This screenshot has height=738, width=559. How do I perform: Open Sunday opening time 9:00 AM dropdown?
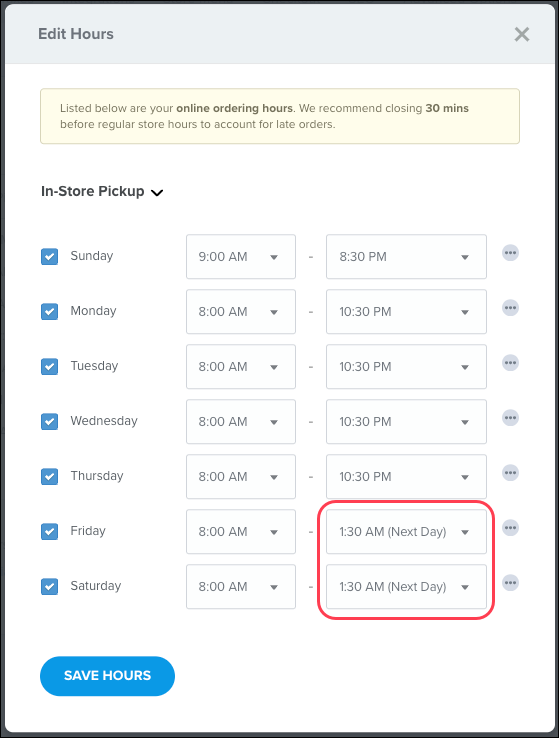tap(241, 257)
